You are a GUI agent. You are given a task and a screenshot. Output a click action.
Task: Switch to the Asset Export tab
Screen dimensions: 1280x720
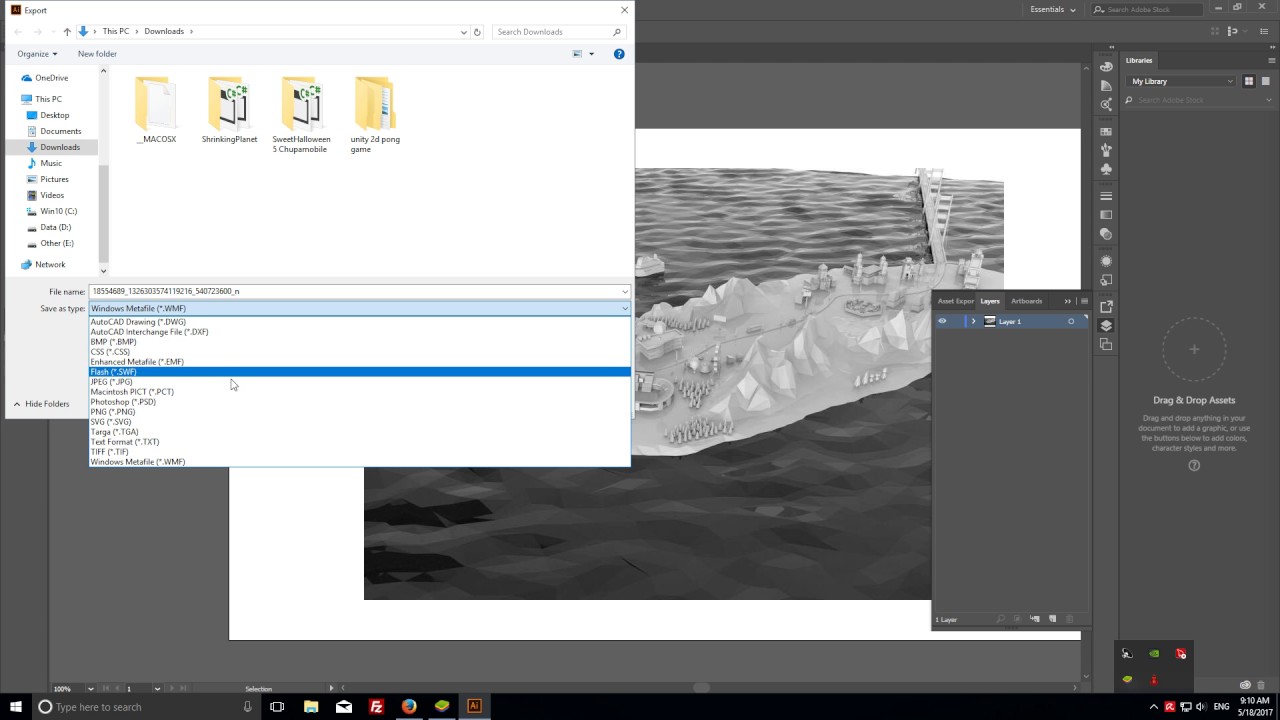click(x=955, y=301)
